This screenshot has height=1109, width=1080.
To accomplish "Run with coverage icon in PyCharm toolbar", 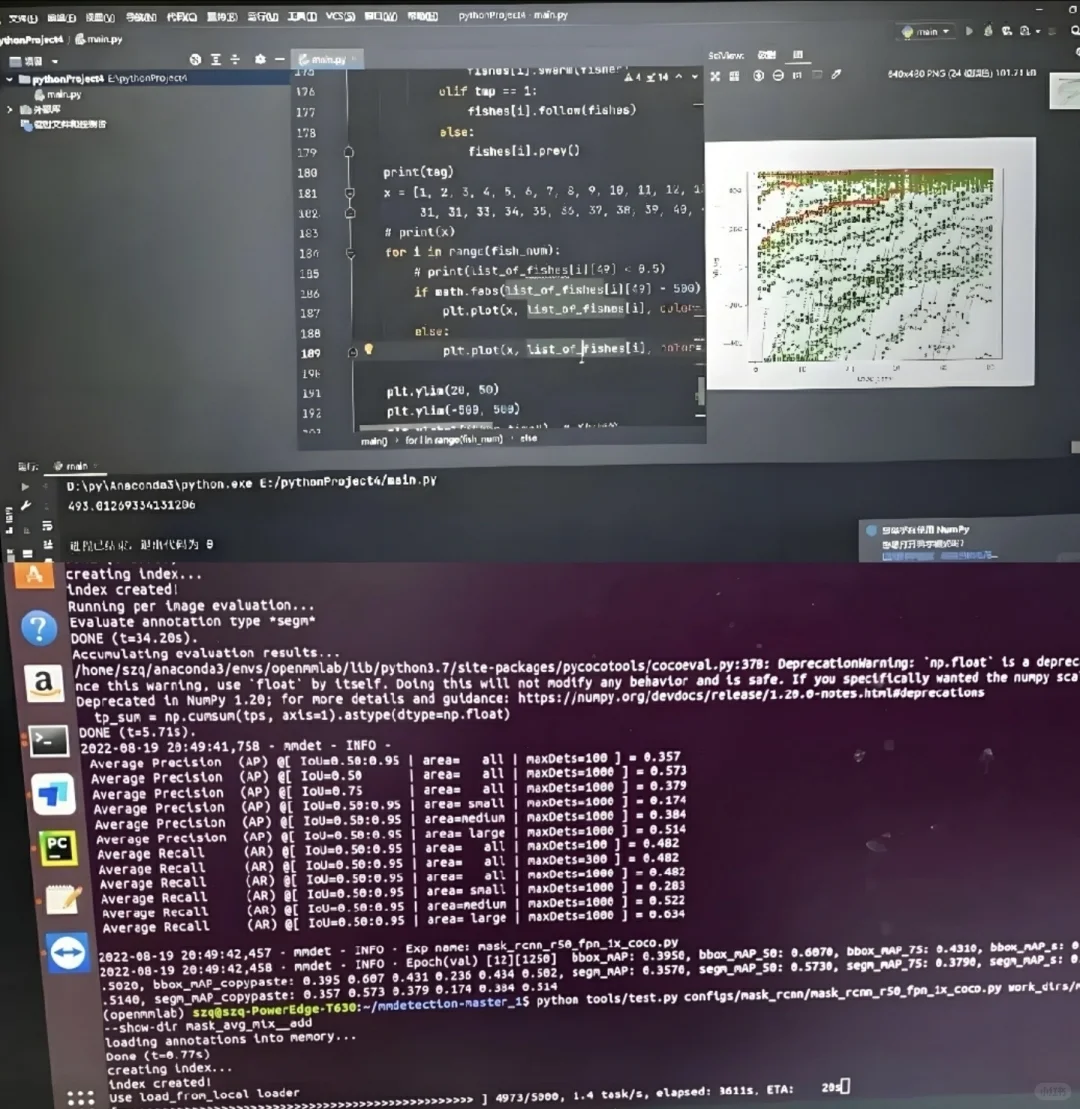I will 1006,31.
